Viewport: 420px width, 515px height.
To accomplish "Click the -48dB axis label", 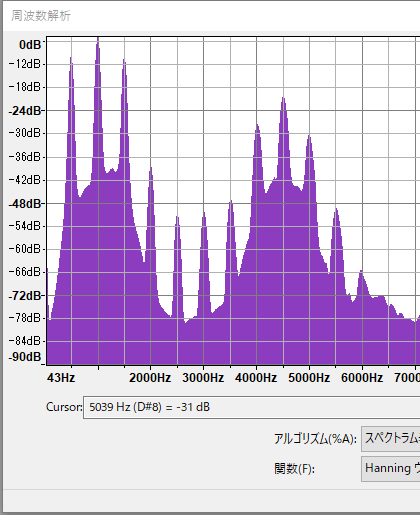I will (25, 203).
